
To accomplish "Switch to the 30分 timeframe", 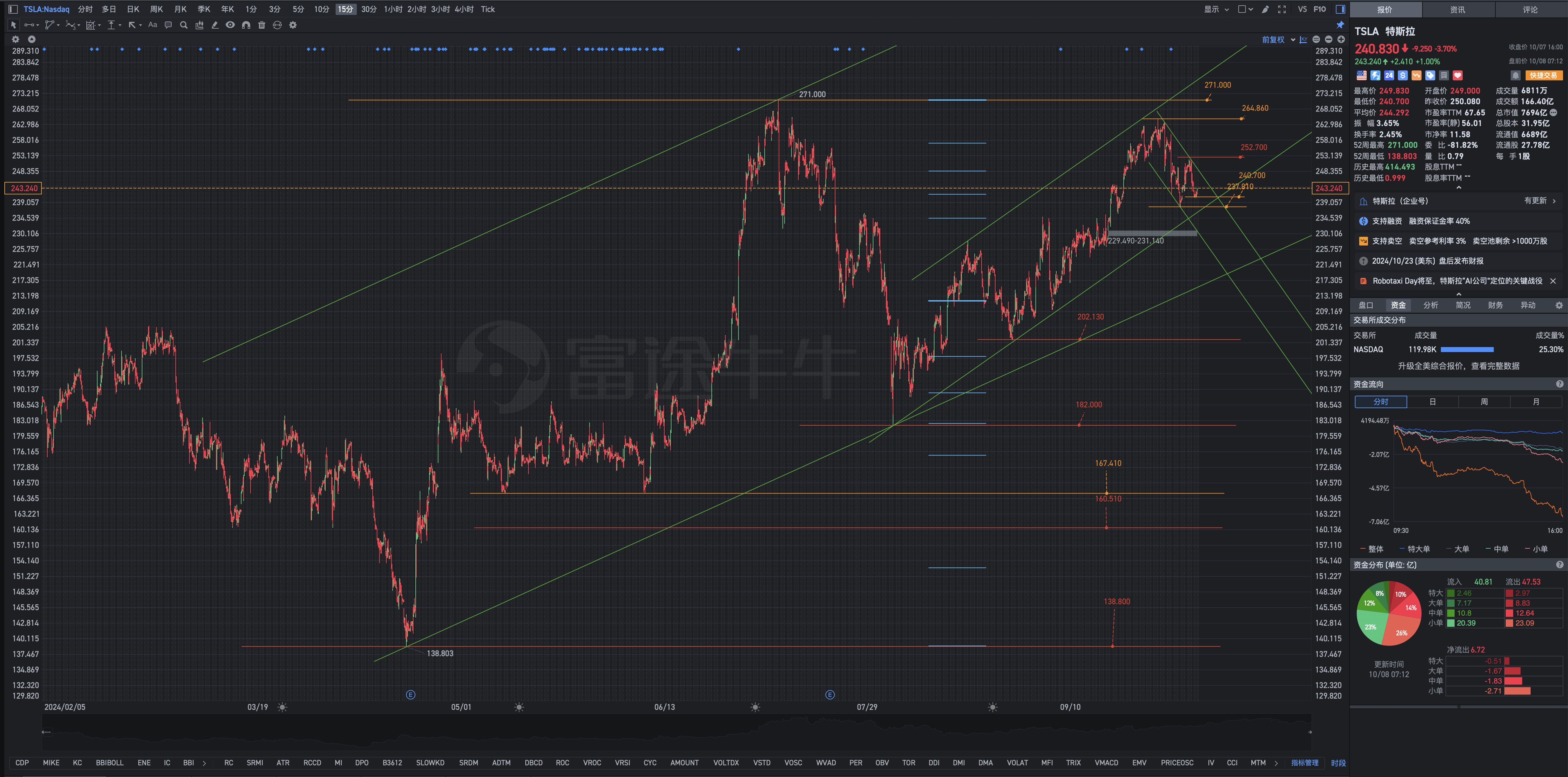I will tap(368, 9).
